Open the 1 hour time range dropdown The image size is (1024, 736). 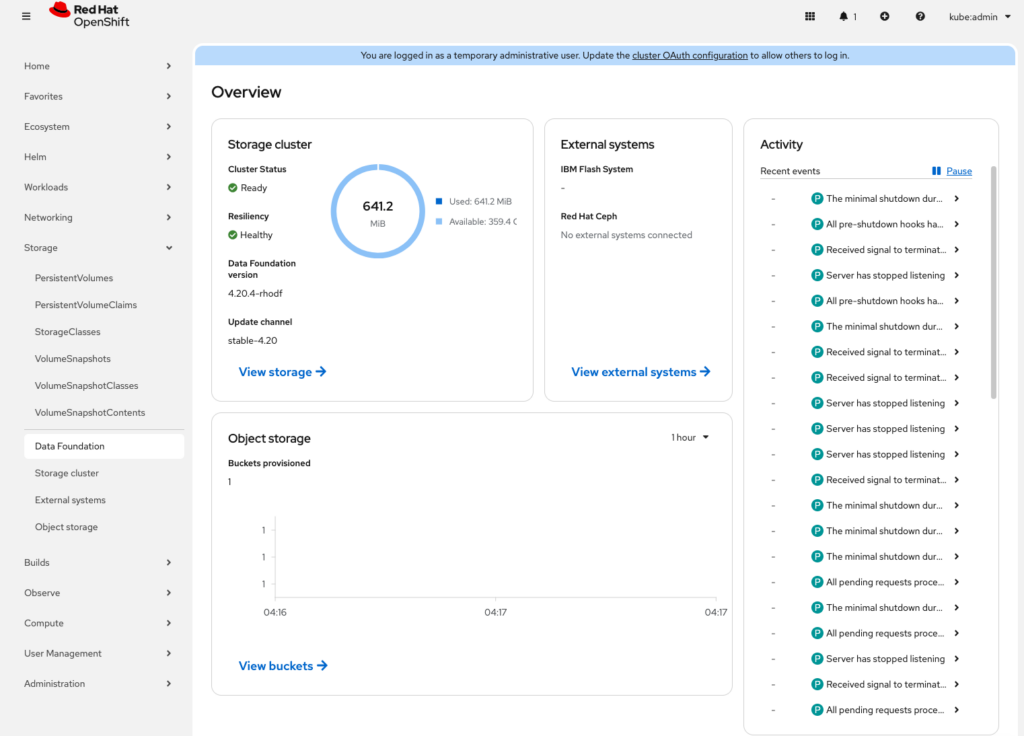[x=690, y=437]
